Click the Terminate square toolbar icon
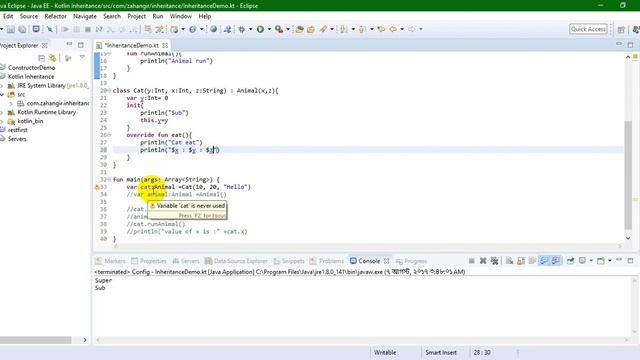 87,29
